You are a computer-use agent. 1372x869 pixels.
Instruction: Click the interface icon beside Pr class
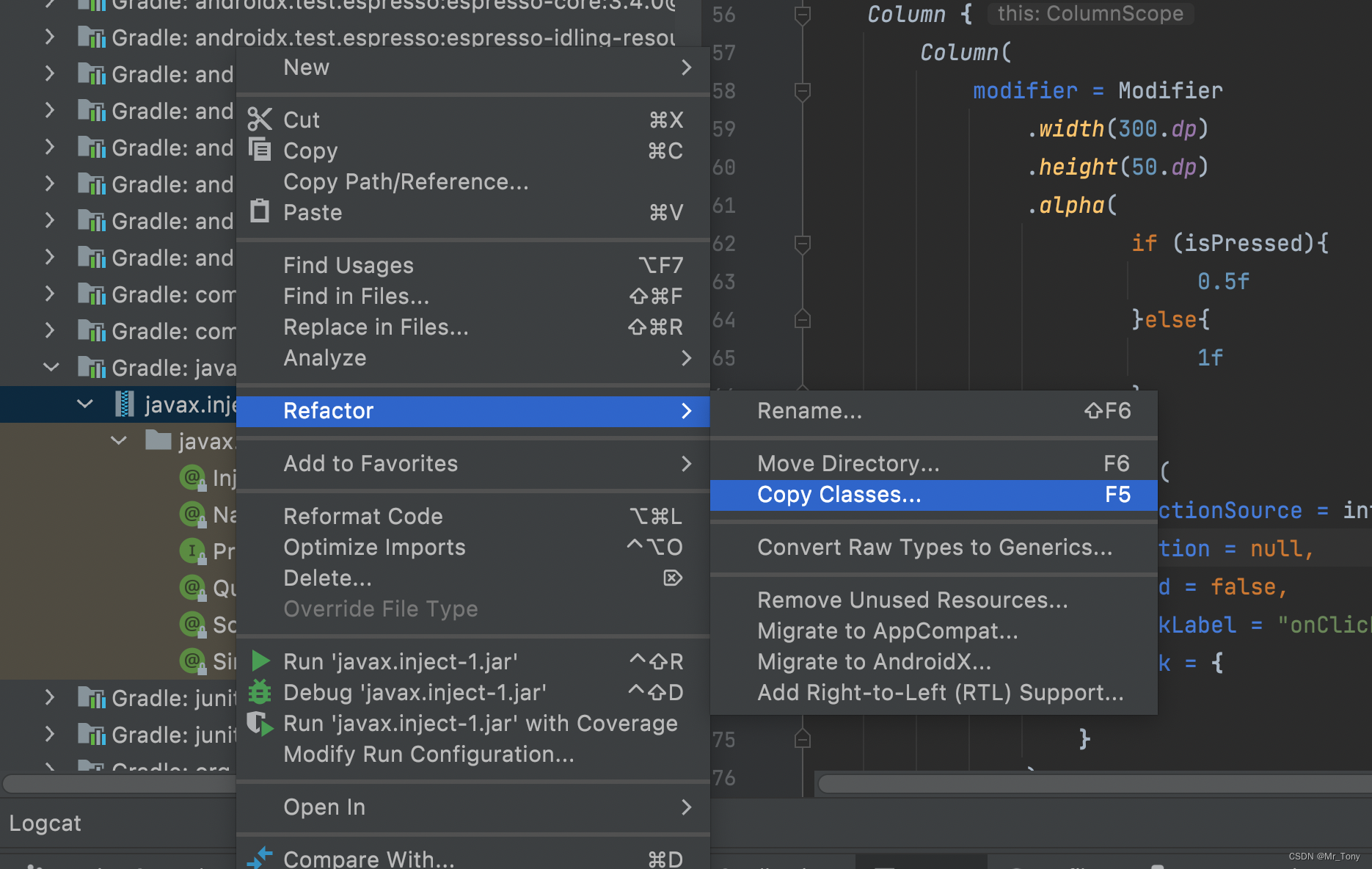pyautogui.click(x=193, y=551)
